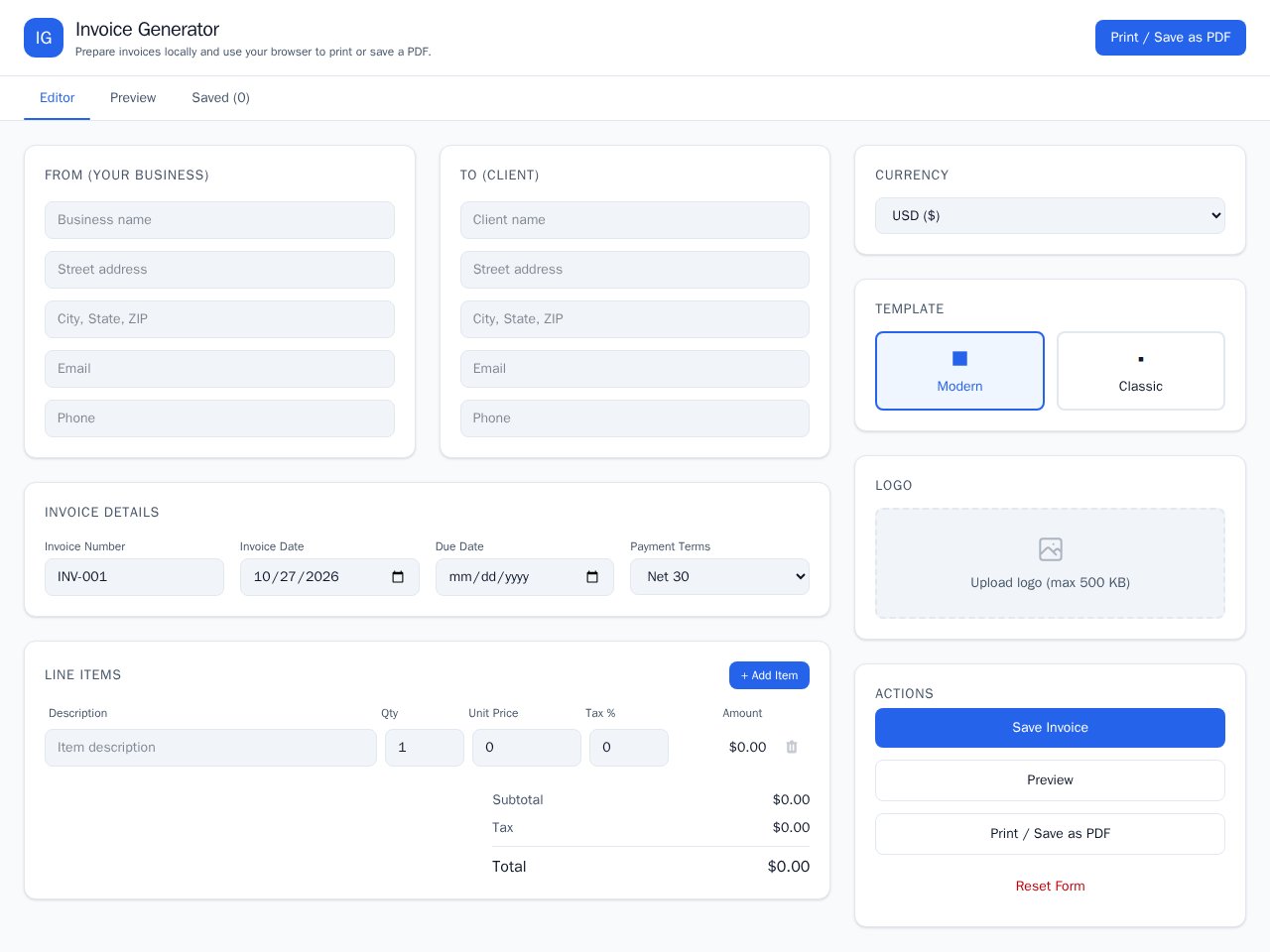Select the Classic template
Viewport: 1270px width, 952px height.
(1141, 371)
